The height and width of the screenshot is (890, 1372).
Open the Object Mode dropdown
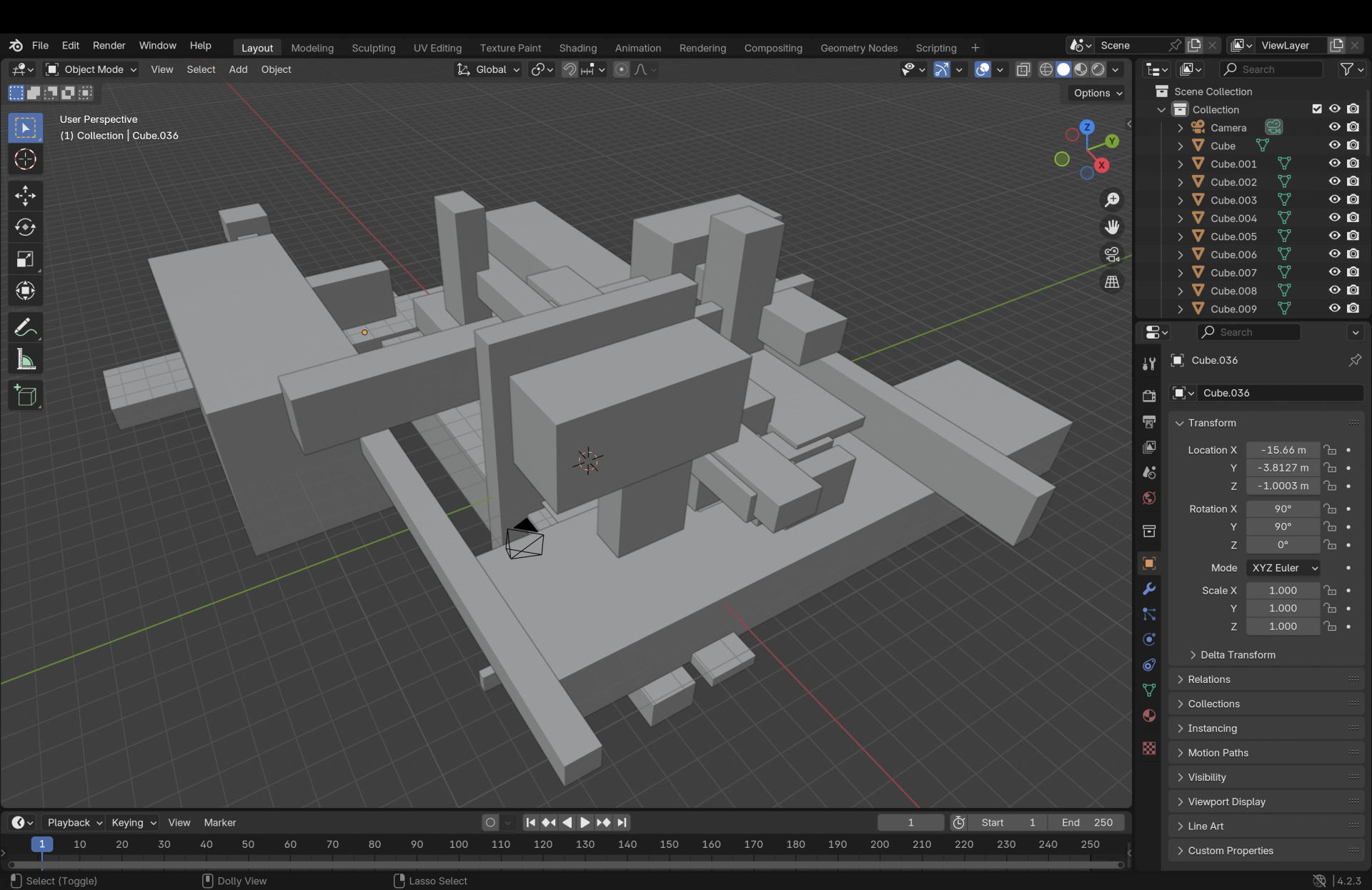pyautogui.click(x=91, y=69)
